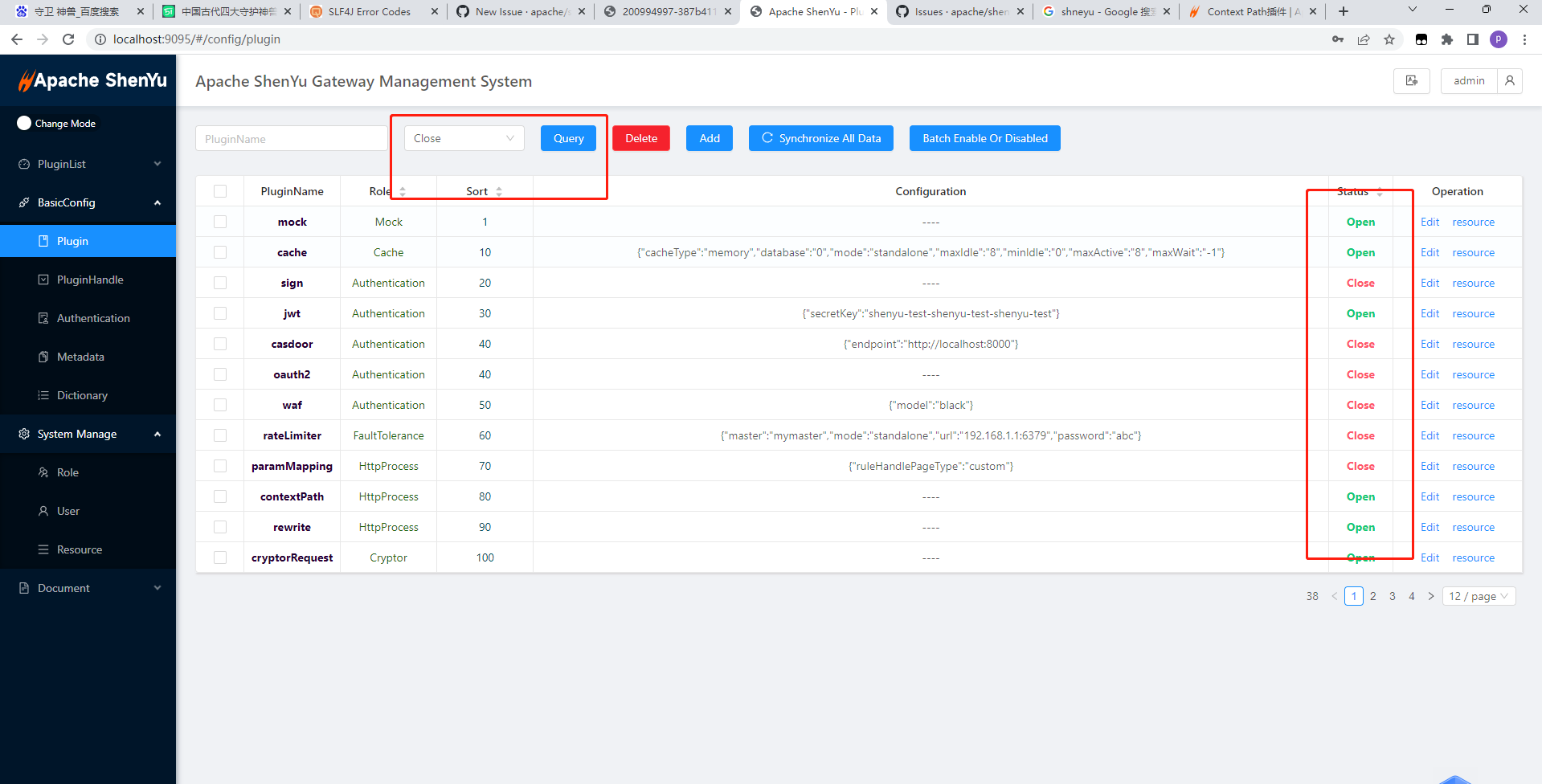Switch to the Context Path browser tab
1542x784 pixels.
[x=1253, y=11]
